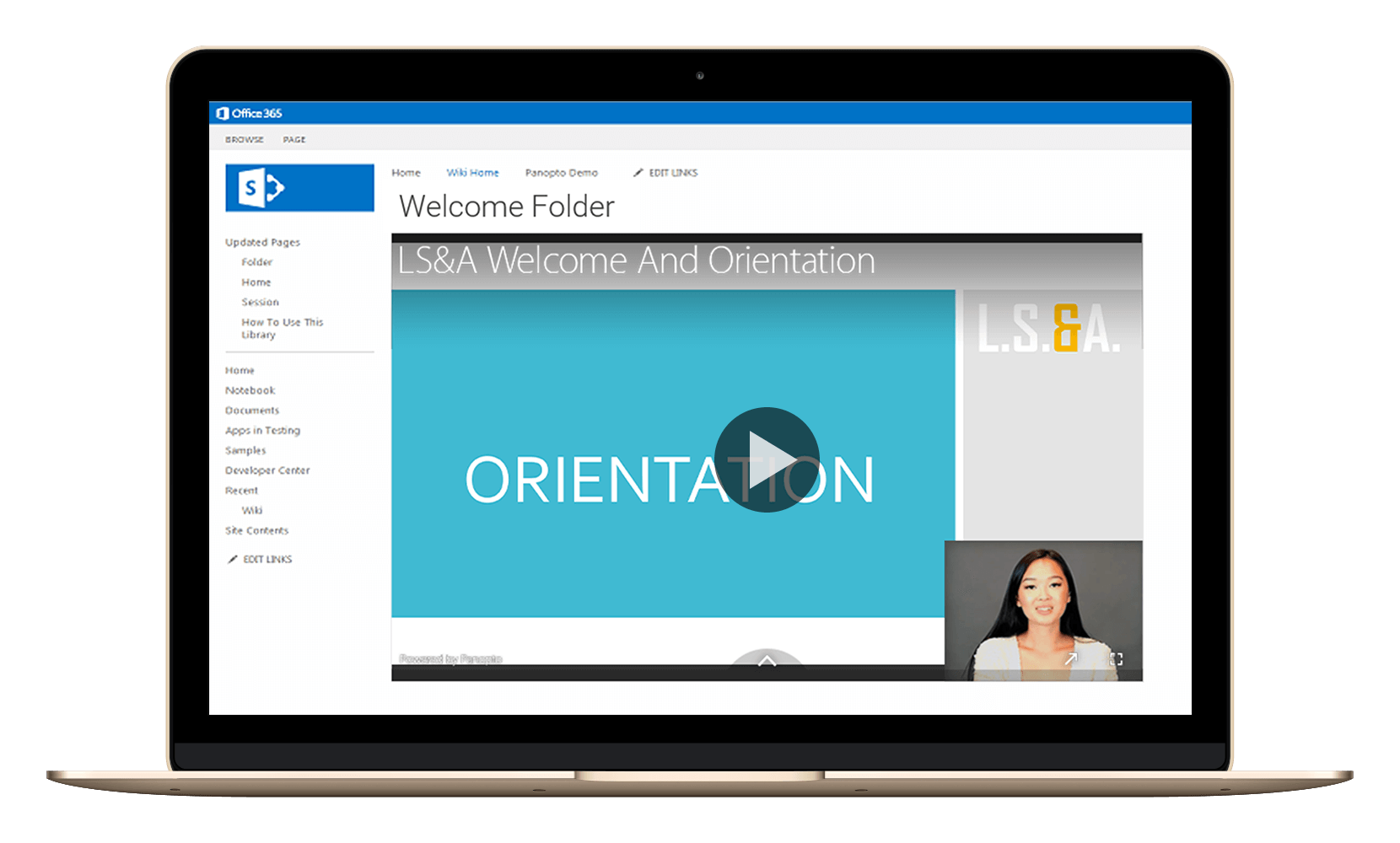
Task: Navigate to Wiki Home
Action: 472,172
